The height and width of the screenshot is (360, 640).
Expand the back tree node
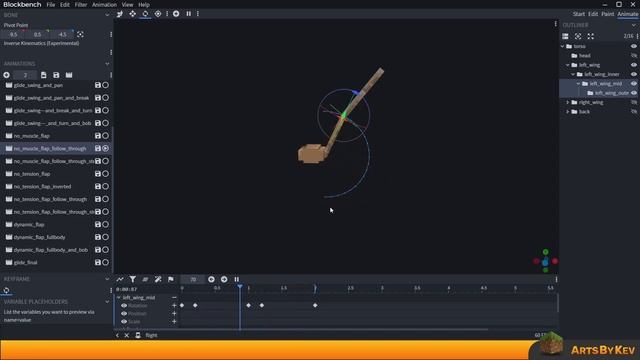[568, 112]
